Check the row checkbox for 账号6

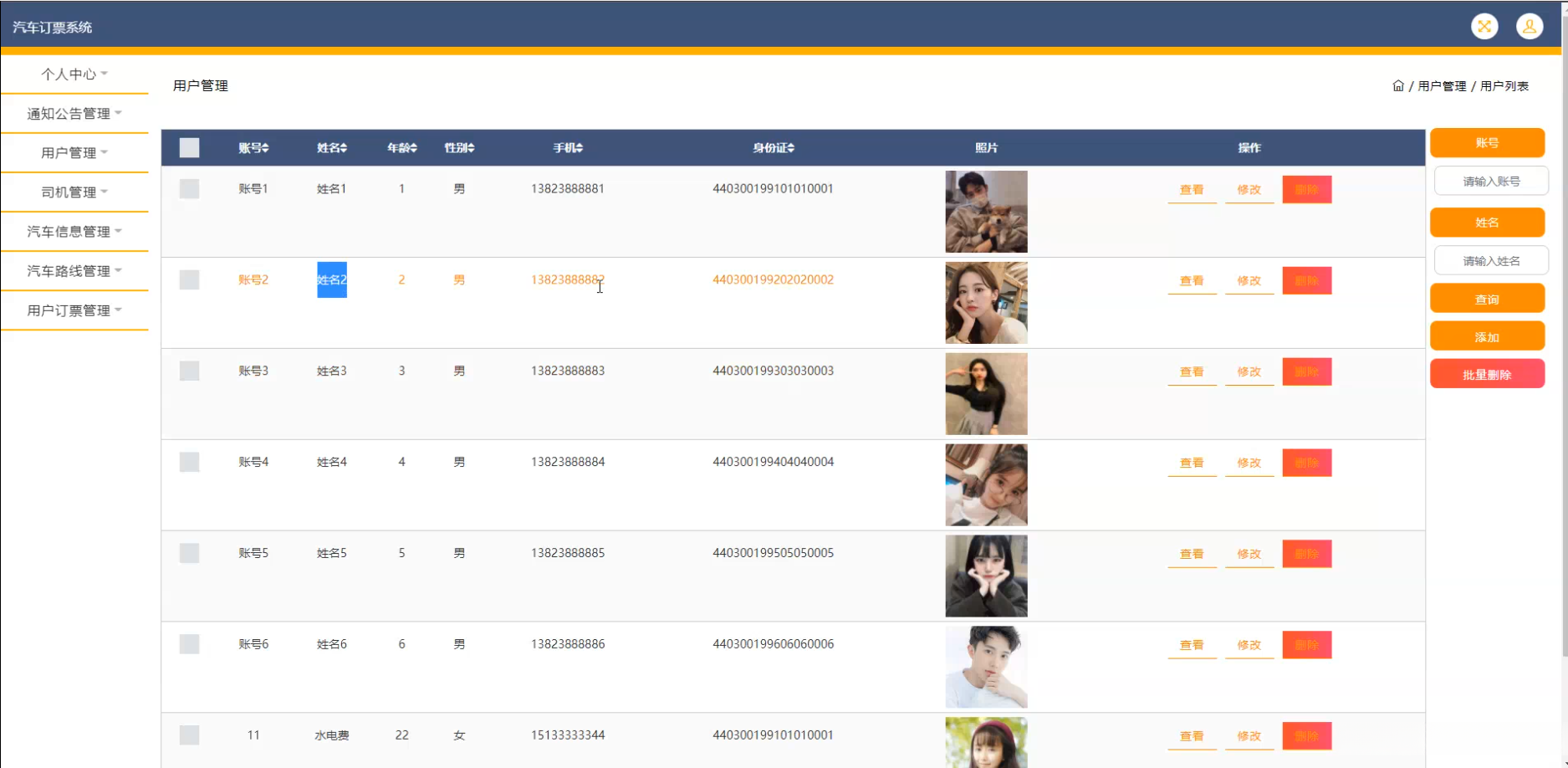(190, 645)
